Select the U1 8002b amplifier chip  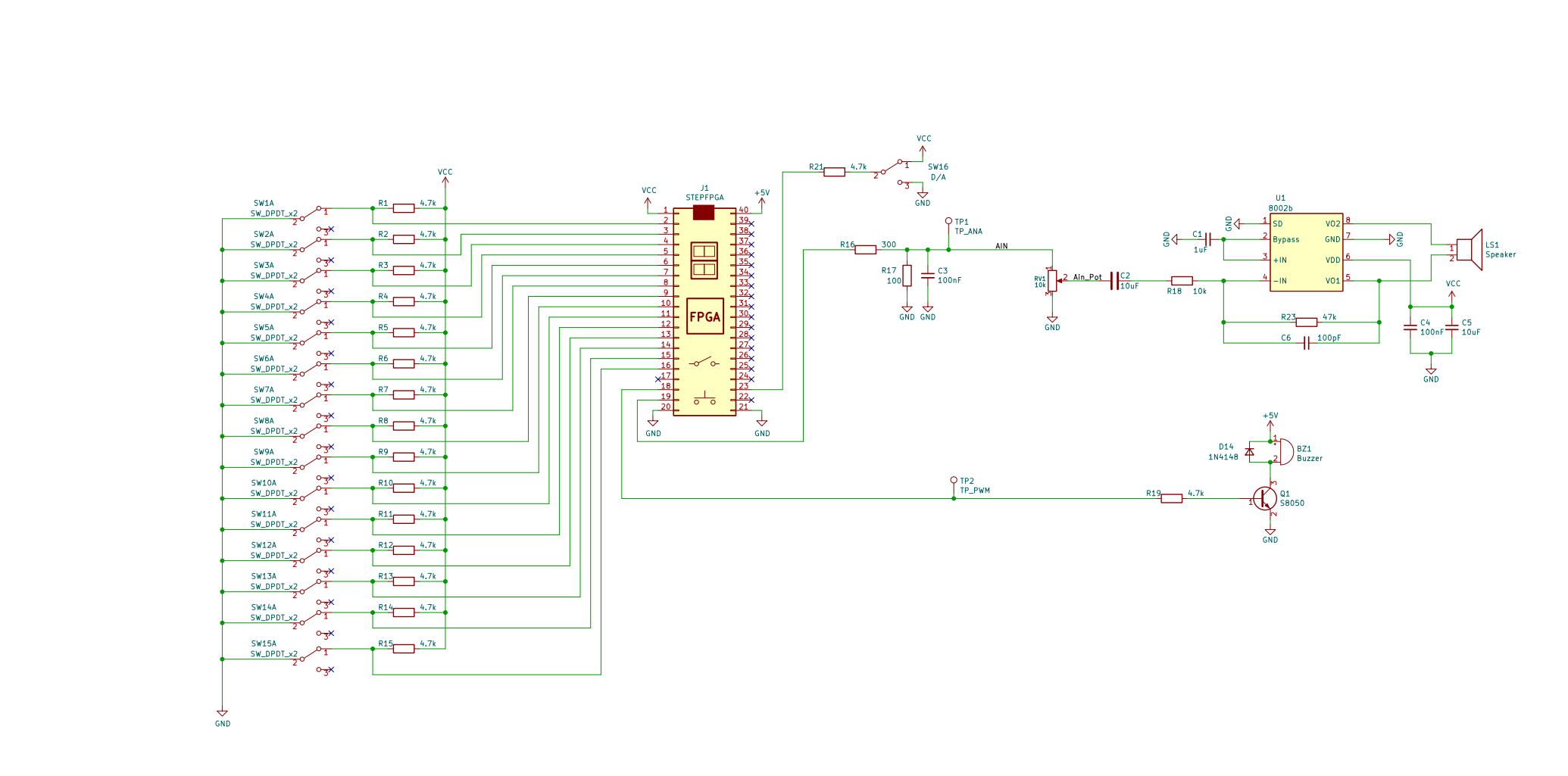pyautogui.click(x=1306, y=252)
